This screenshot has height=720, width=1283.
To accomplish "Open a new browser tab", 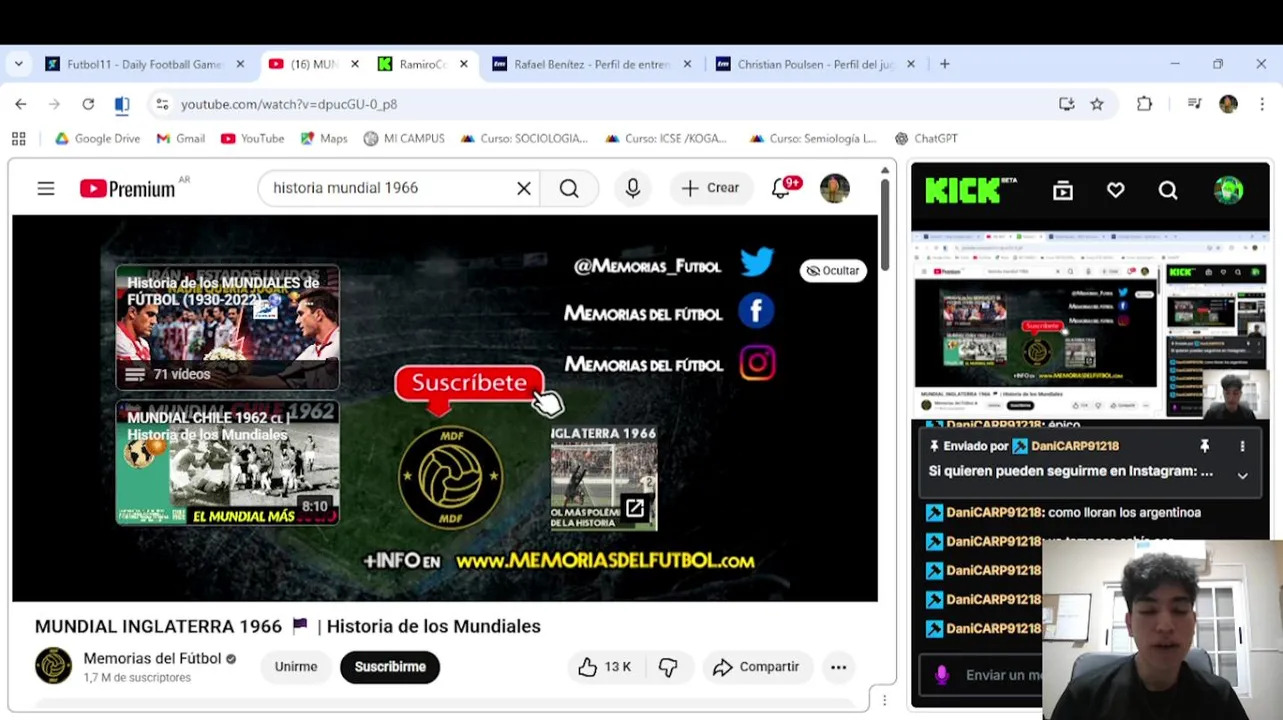I will [x=944, y=64].
